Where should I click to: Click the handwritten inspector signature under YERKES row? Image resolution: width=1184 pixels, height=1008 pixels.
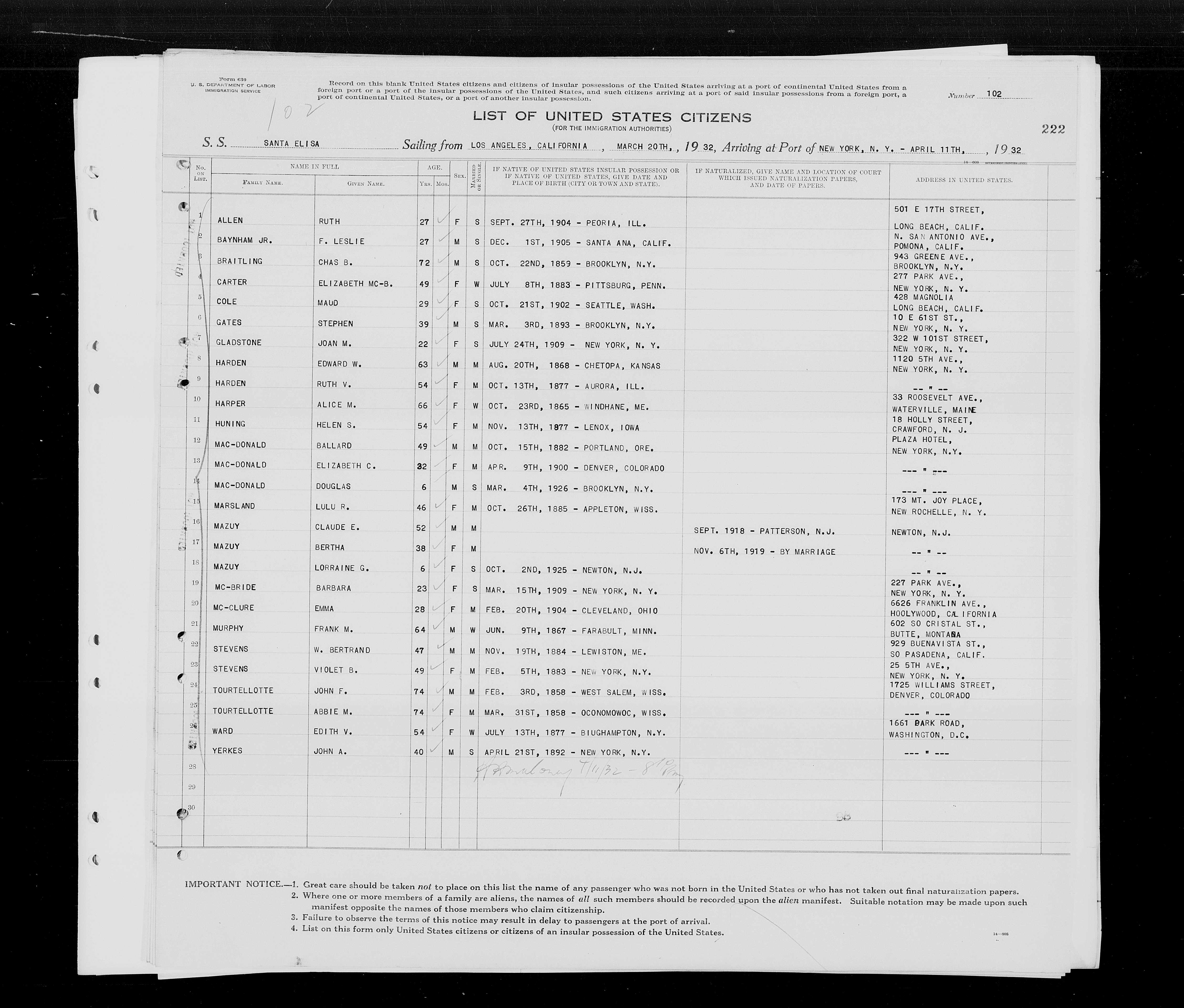(580, 775)
